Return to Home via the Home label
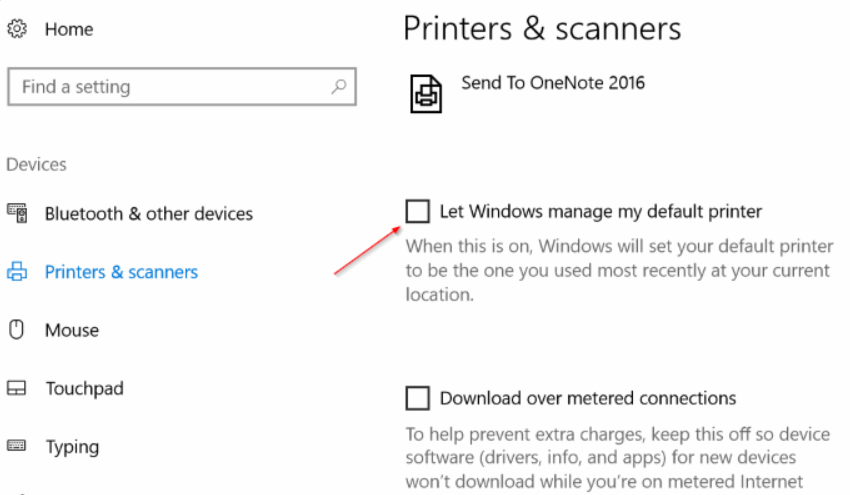This screenshot has width=850, height=495. pyautogui.click(x=69, y=30)
